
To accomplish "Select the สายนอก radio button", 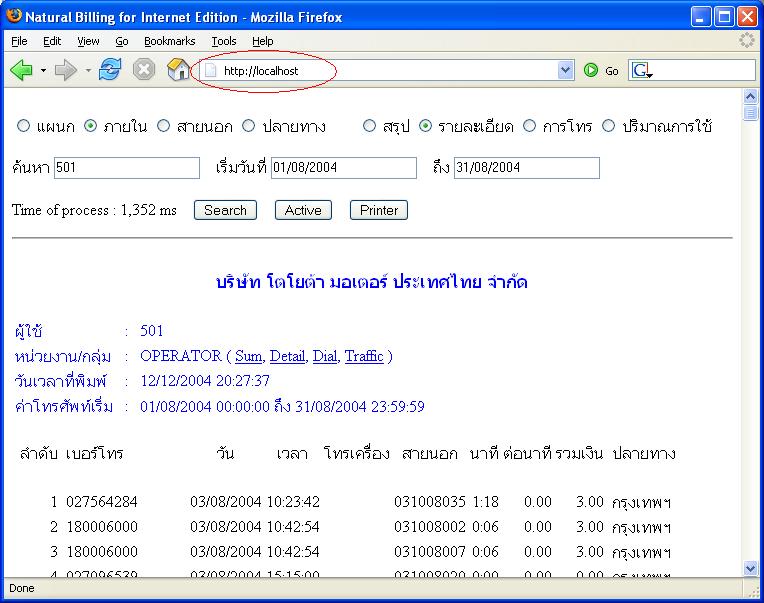I will [x=163, y=126].
